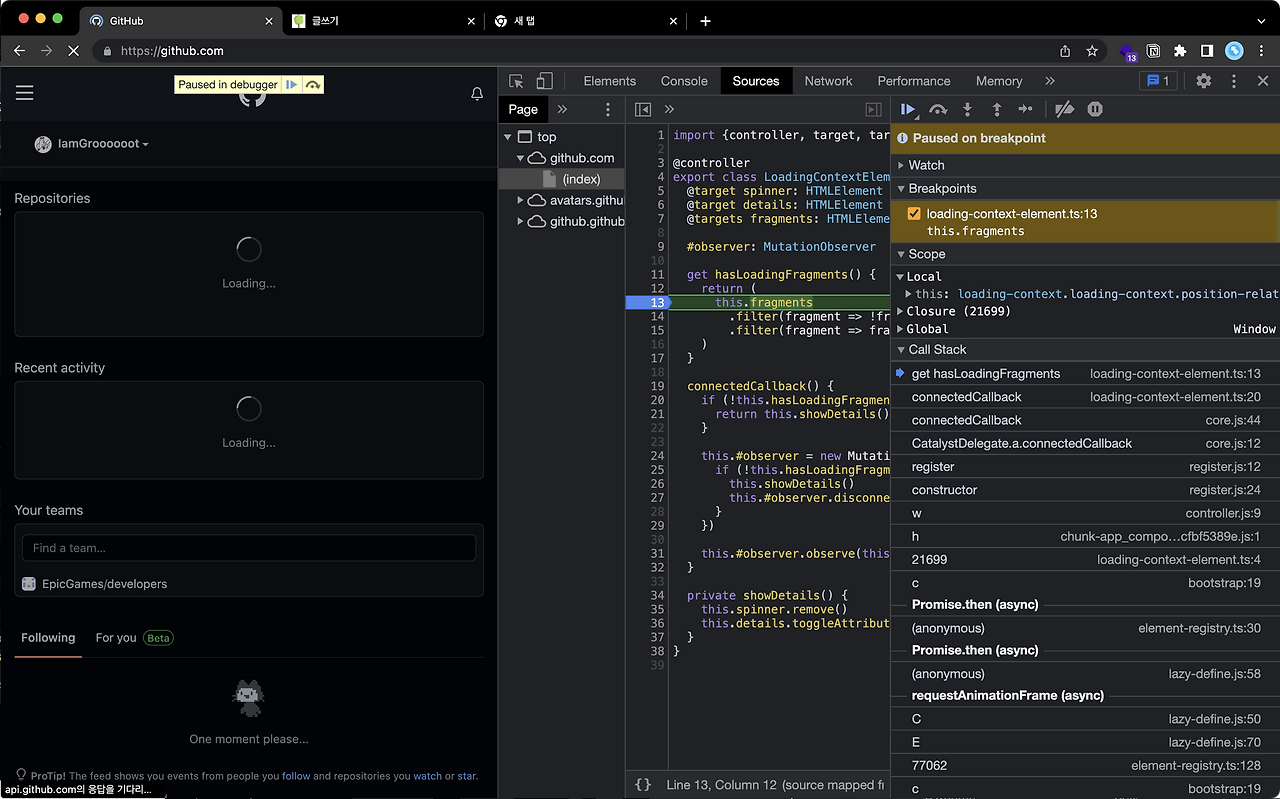Uncheck loading-context-element.ts:13 breakpoint
This screenshot has width=1280, height=799.
pos(914,214)
